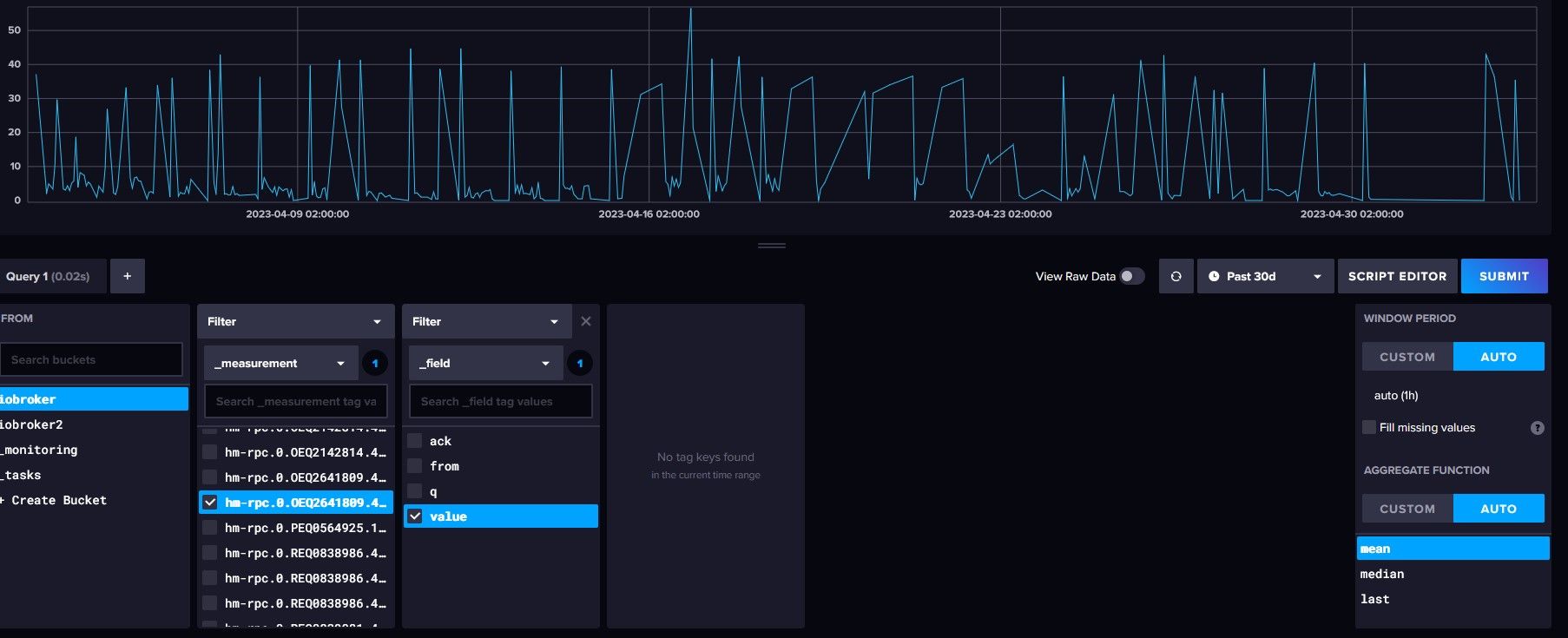Uncheck the selected hm-rpc.0.OEQ2641809 measurement
This screenshot has height=638, width=1568.
pos(210,503)
